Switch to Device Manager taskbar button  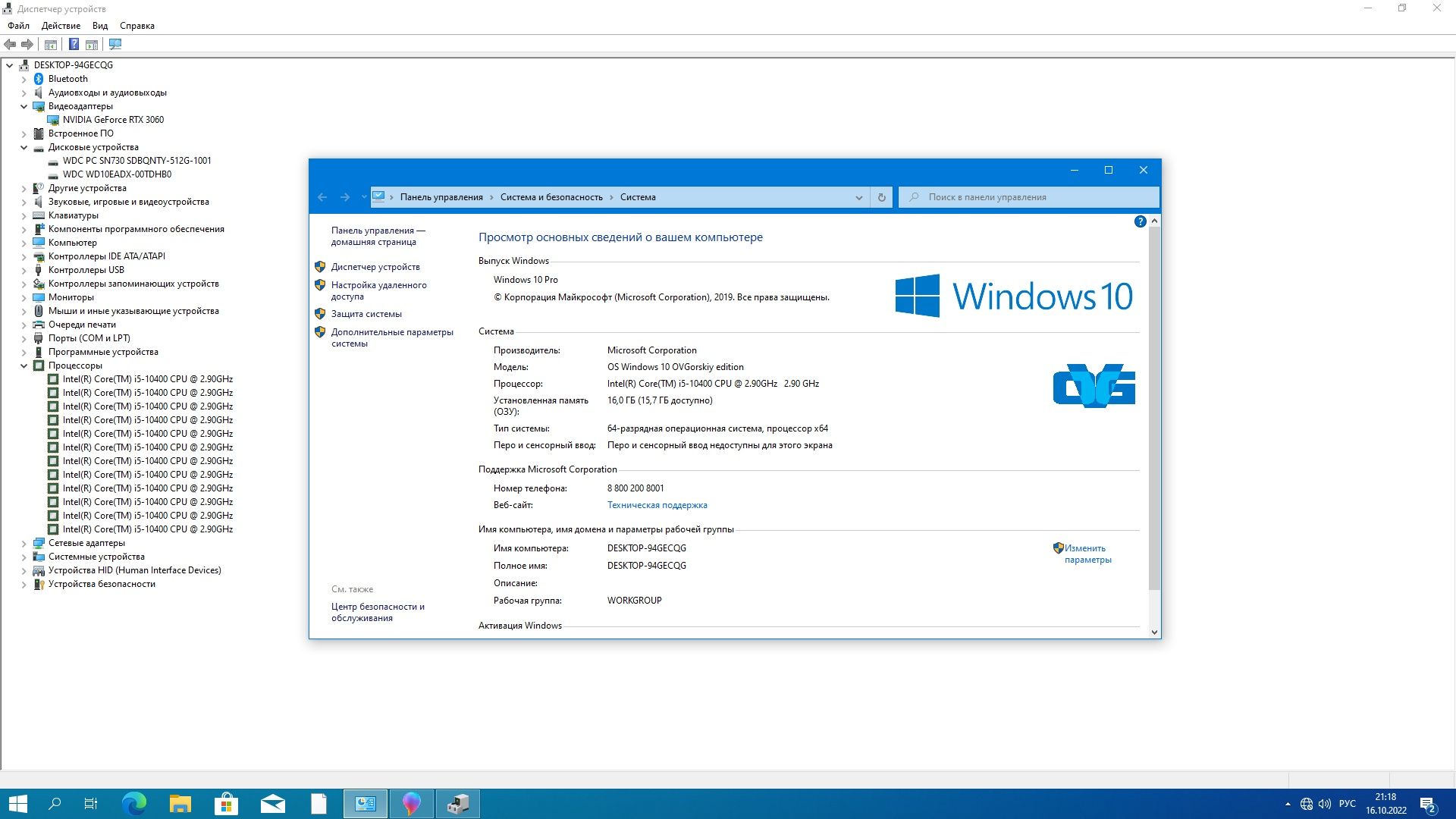[457, 804]
